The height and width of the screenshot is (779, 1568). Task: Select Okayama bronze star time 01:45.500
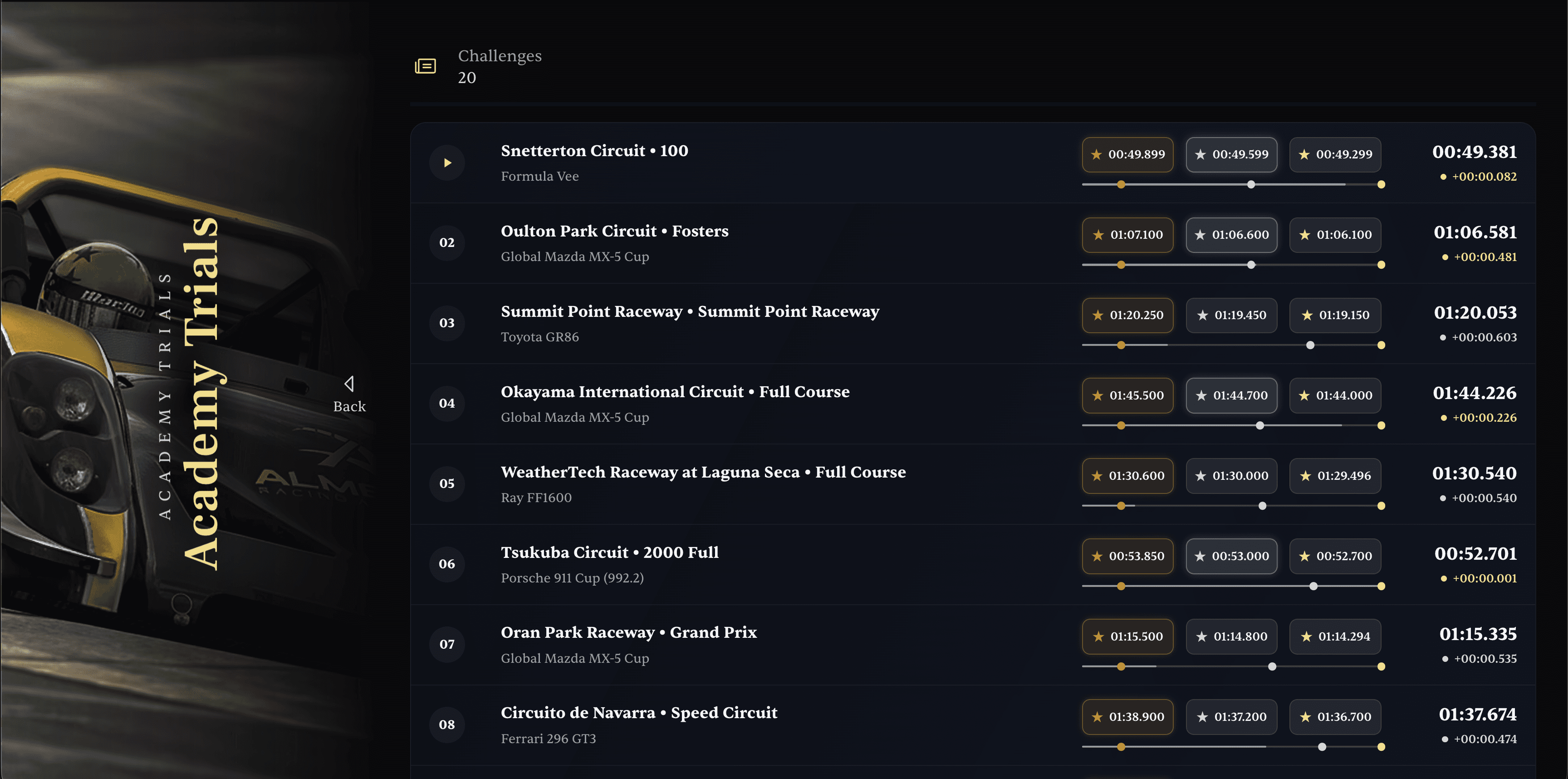1127,396
